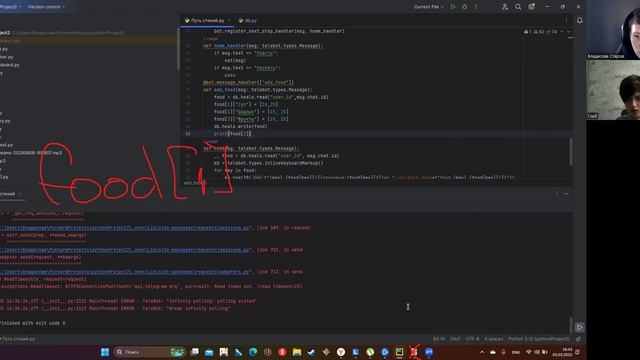Switch to the db.py editor tab
This screenshot has height=360, width=640.
(x=248, y=20)
